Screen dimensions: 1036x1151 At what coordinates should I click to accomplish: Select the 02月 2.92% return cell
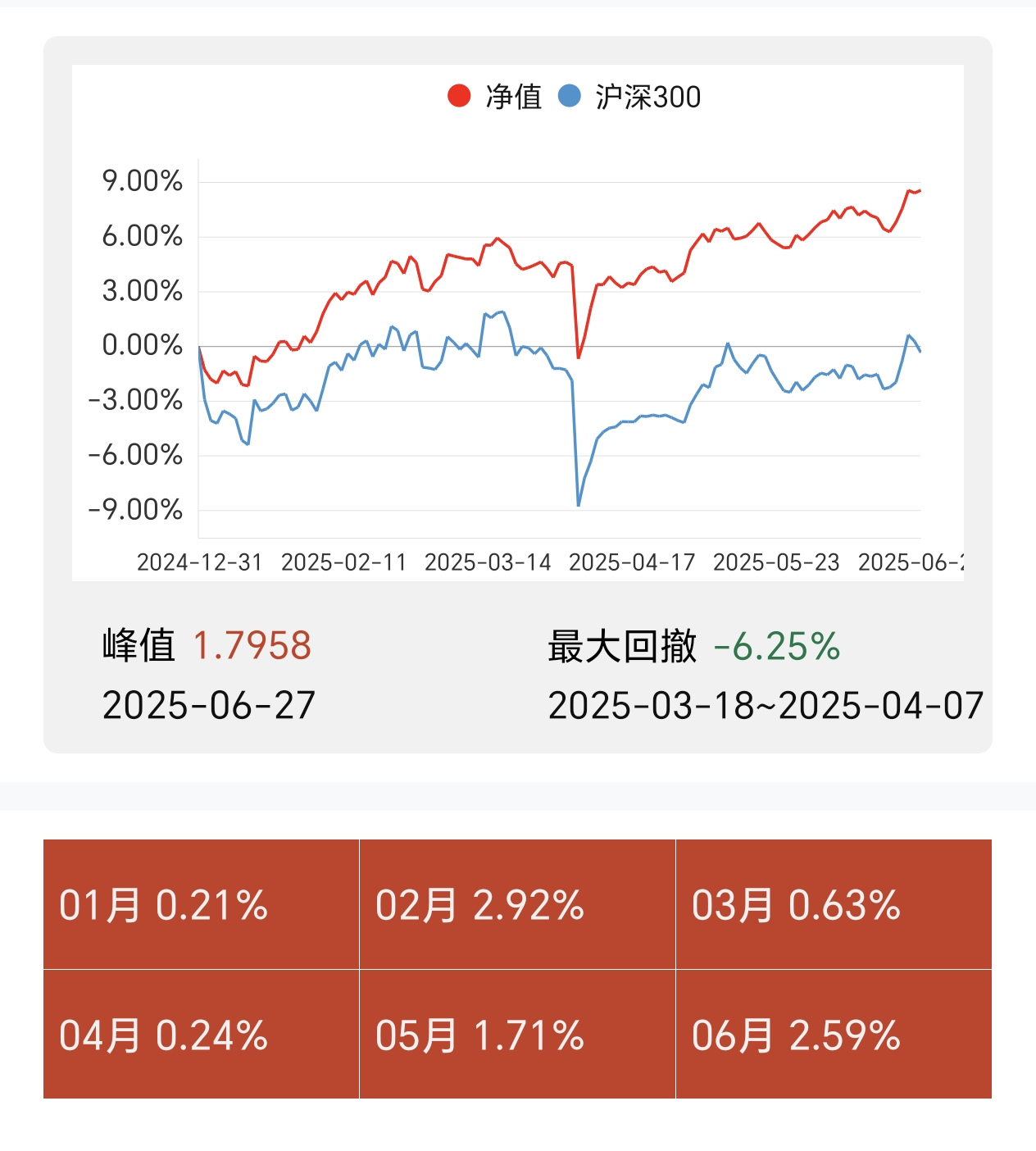tap(517, 904)
